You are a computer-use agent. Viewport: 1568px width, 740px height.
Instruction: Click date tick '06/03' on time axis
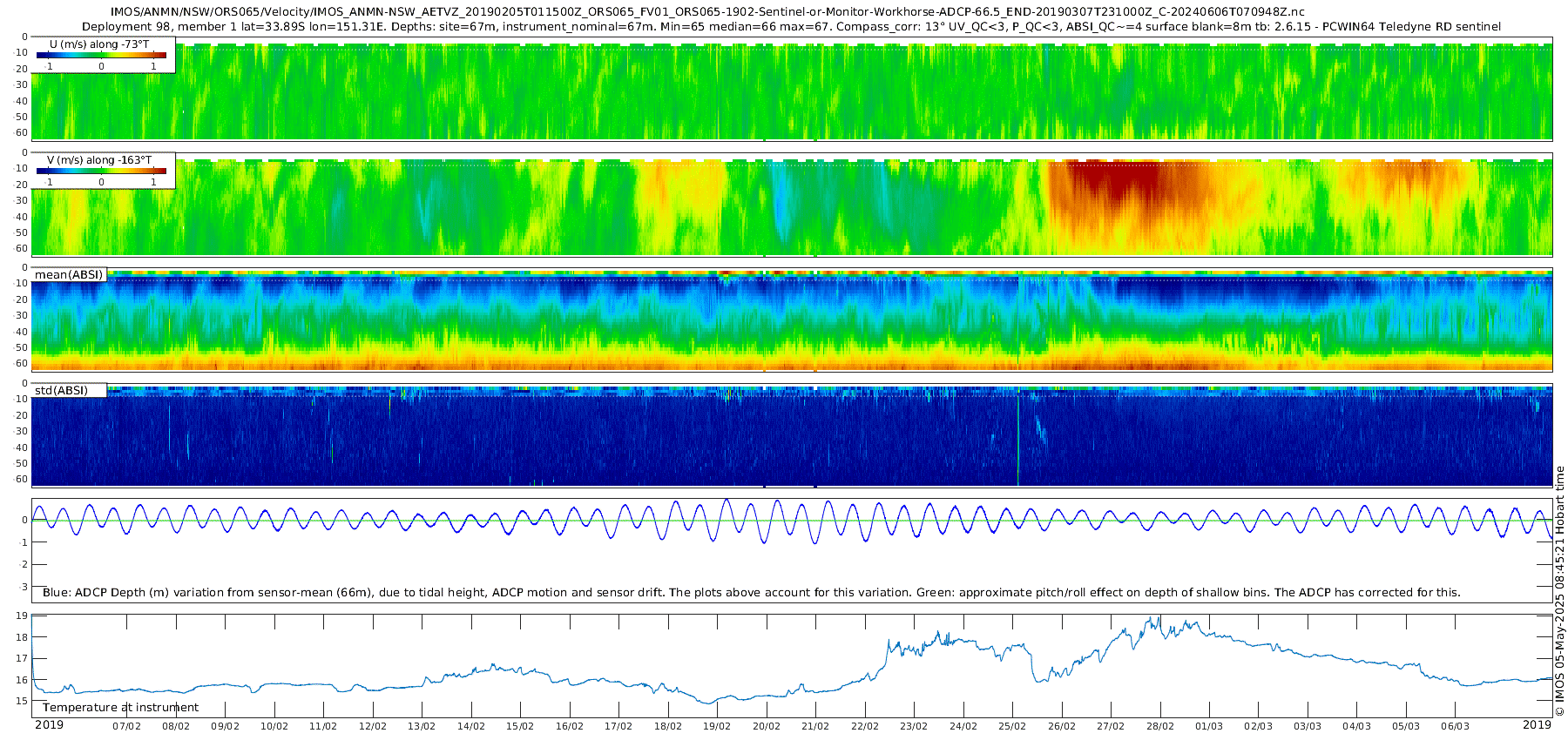(1456, 726)
